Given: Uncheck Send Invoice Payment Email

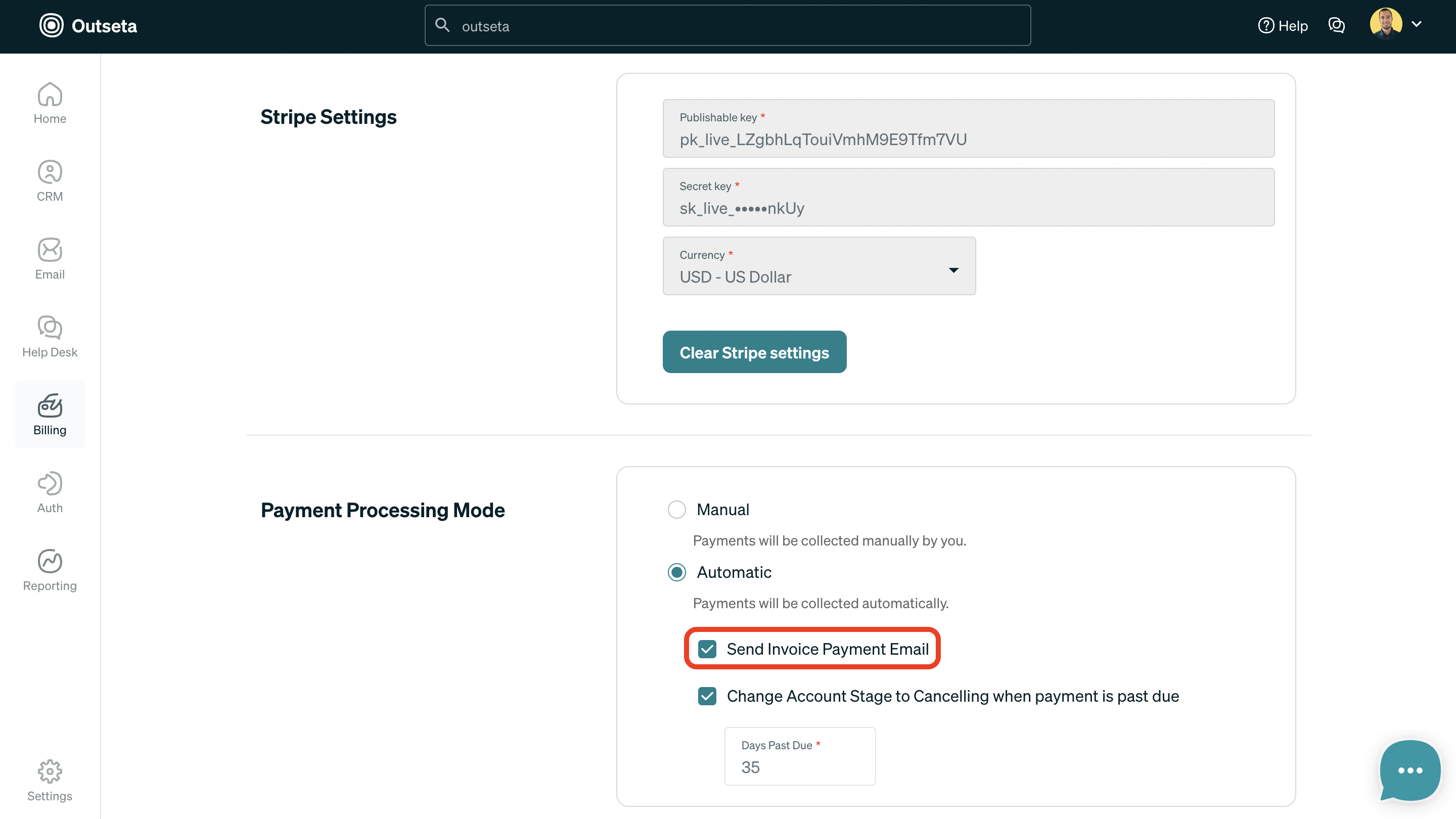Looking at the screenshot, I should click(x=707, y=649).
